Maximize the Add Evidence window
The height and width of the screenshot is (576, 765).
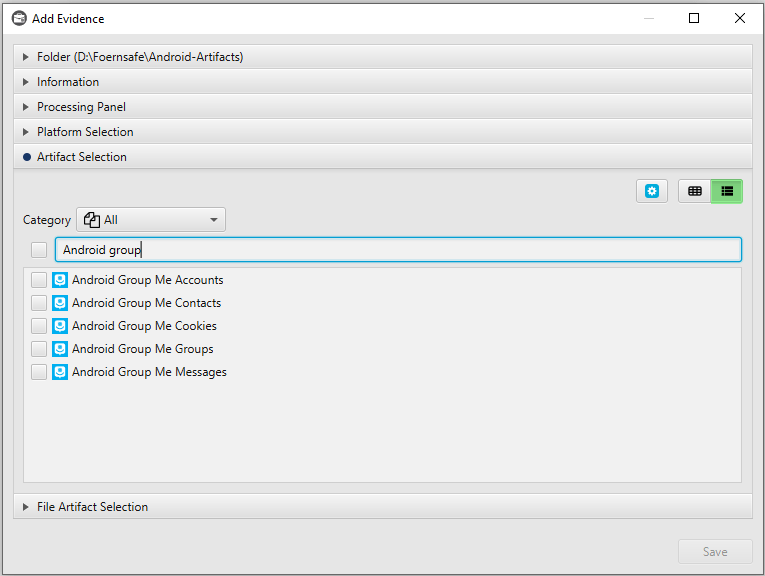(694, 18)
